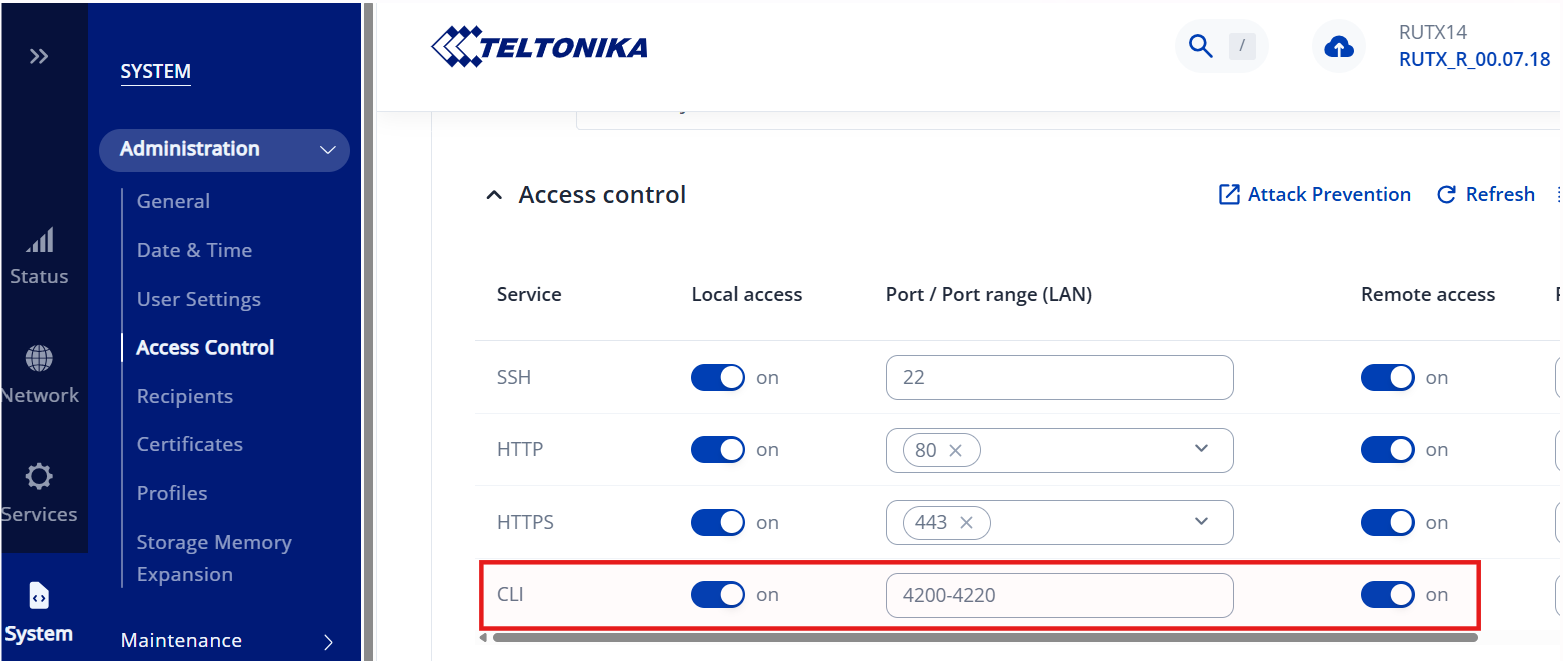Open Network globe icon

pyautogui.click(x=39, y=359)
